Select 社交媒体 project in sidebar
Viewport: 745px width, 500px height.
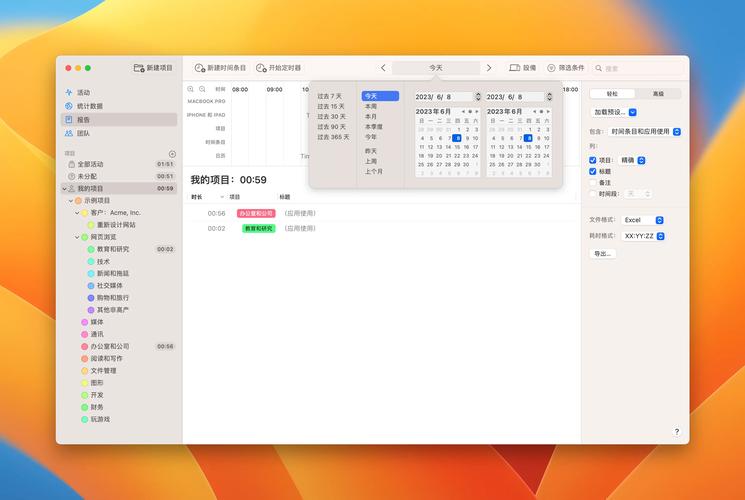[x=110, y=286]
